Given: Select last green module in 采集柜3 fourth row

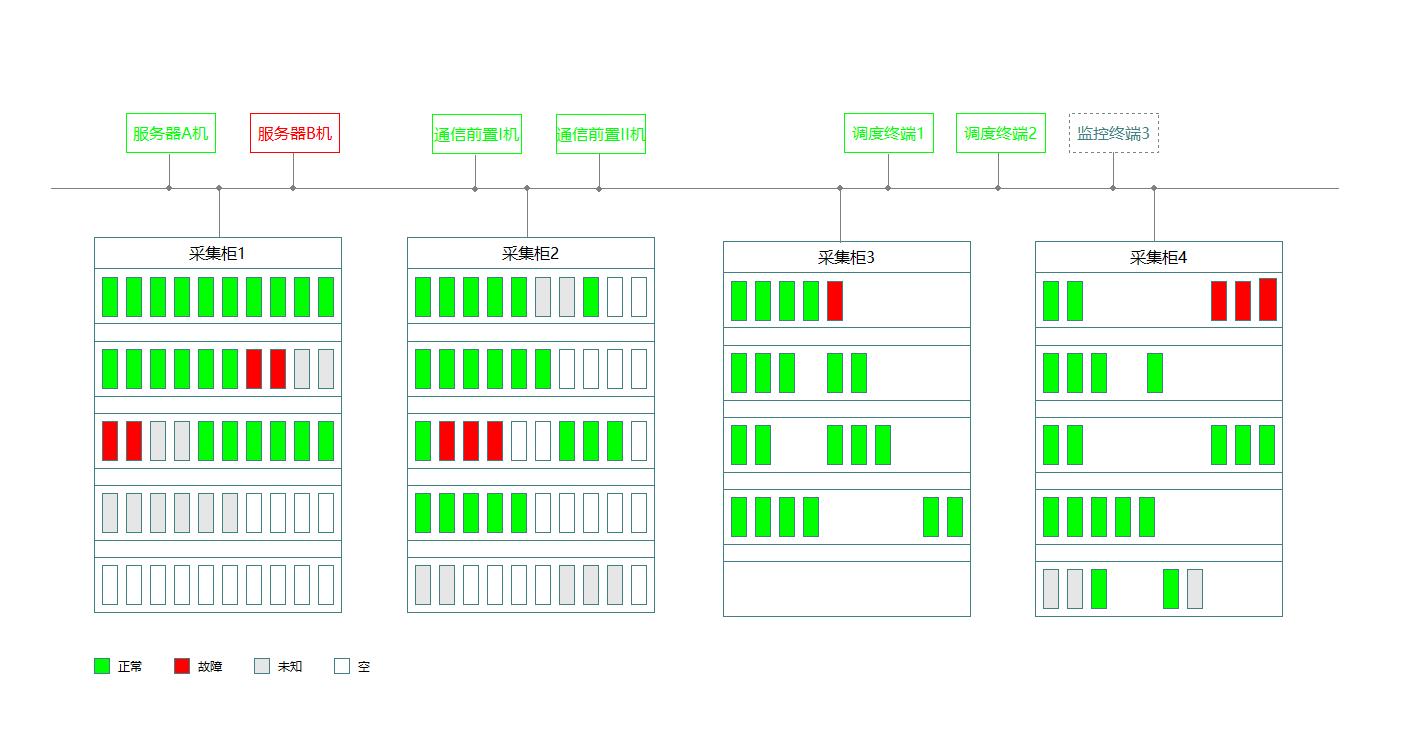Looking at the screenshot, I should pyautogui.click(x=955, y=517).
